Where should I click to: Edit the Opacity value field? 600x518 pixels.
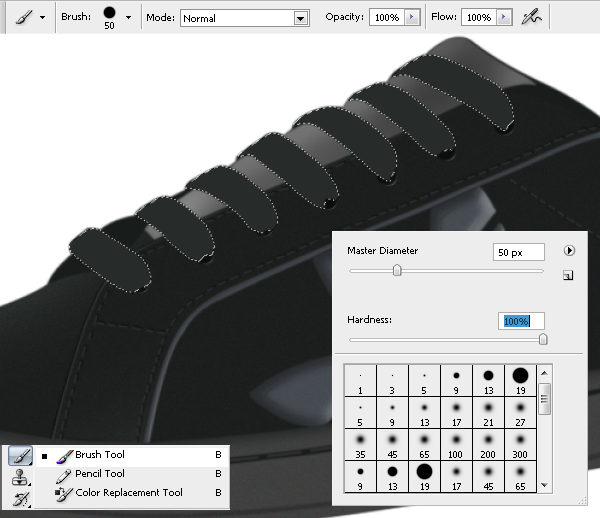[x=387, y=17]
